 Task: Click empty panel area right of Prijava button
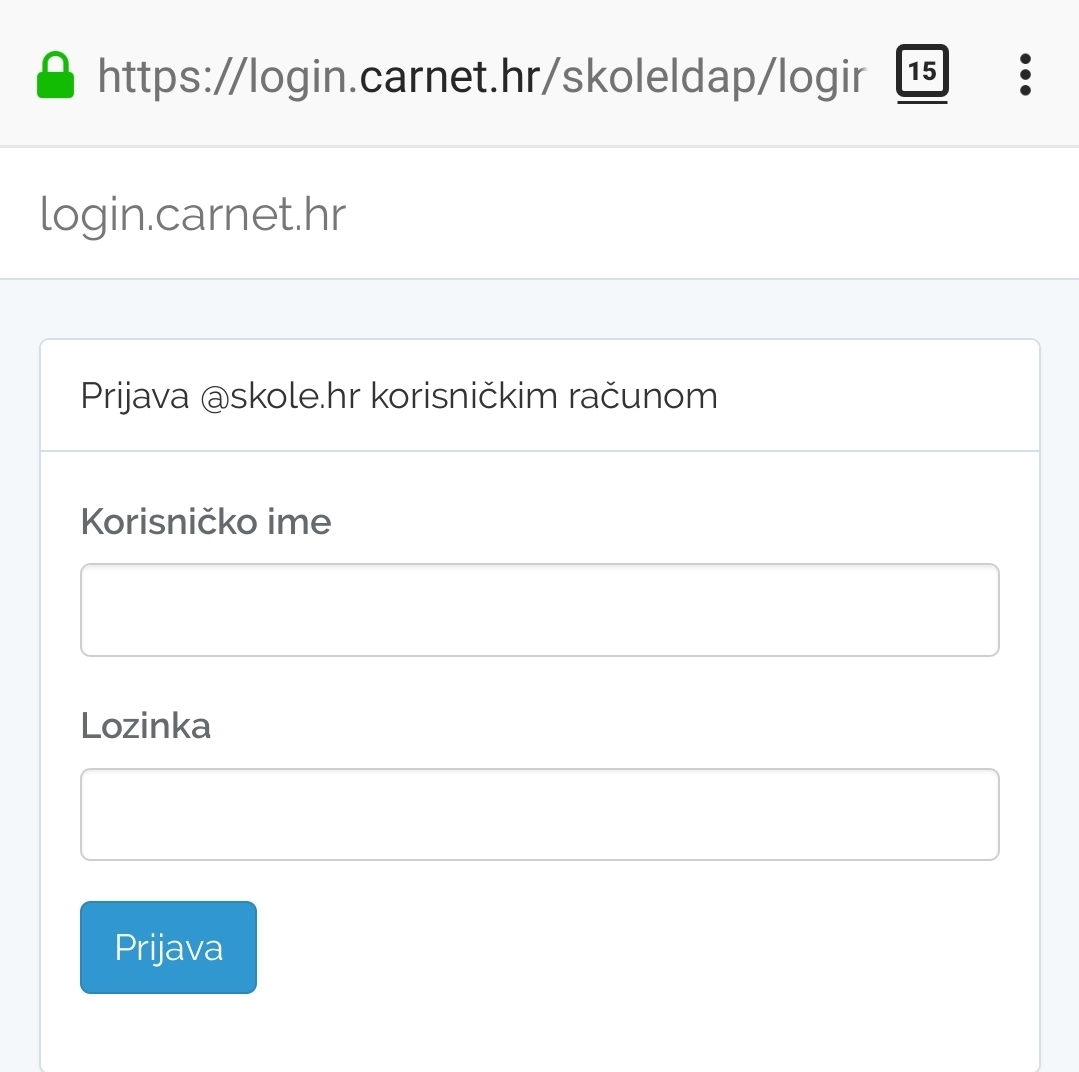click(640, 947)
